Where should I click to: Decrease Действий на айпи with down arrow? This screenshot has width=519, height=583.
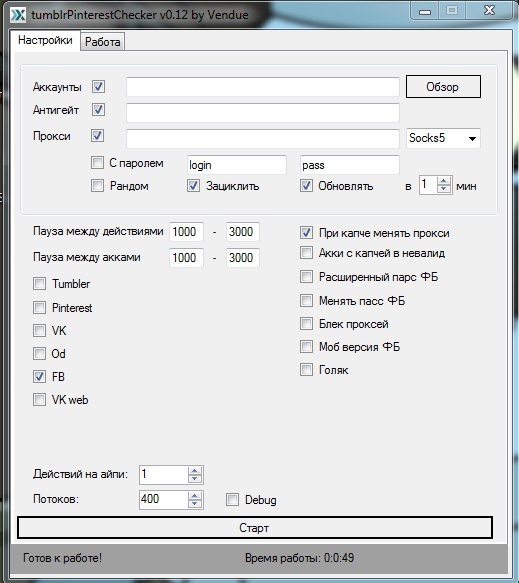pyautogui.click(x=195, y=479)
